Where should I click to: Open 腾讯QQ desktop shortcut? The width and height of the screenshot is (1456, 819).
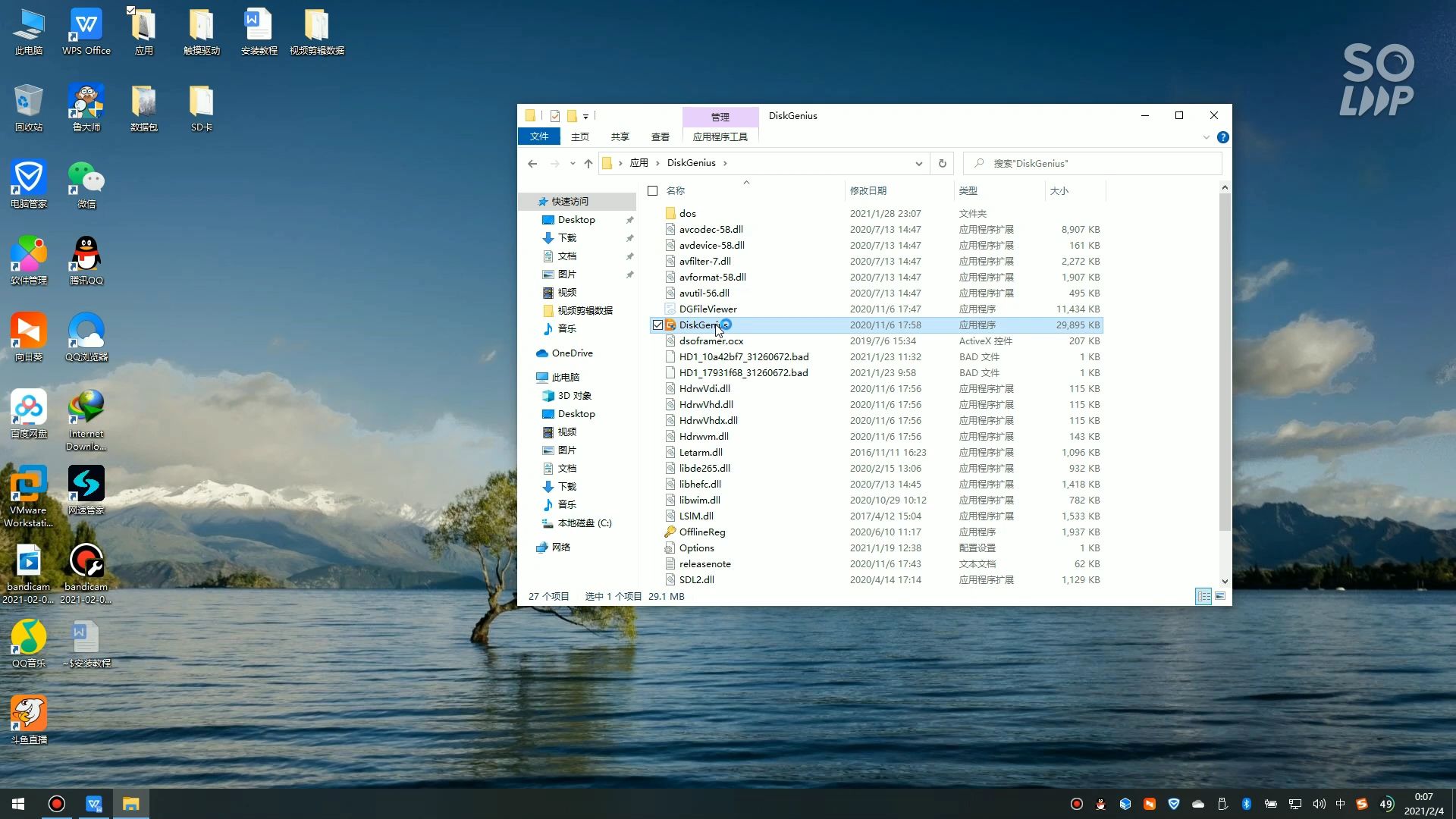86,261
